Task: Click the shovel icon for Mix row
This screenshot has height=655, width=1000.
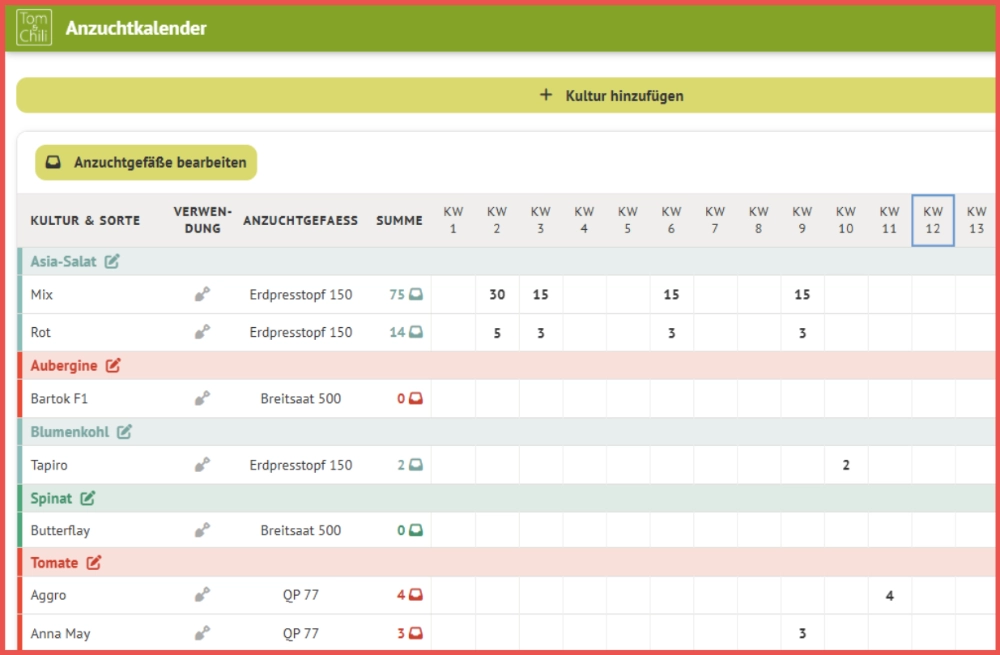Action: coord(202,295)
